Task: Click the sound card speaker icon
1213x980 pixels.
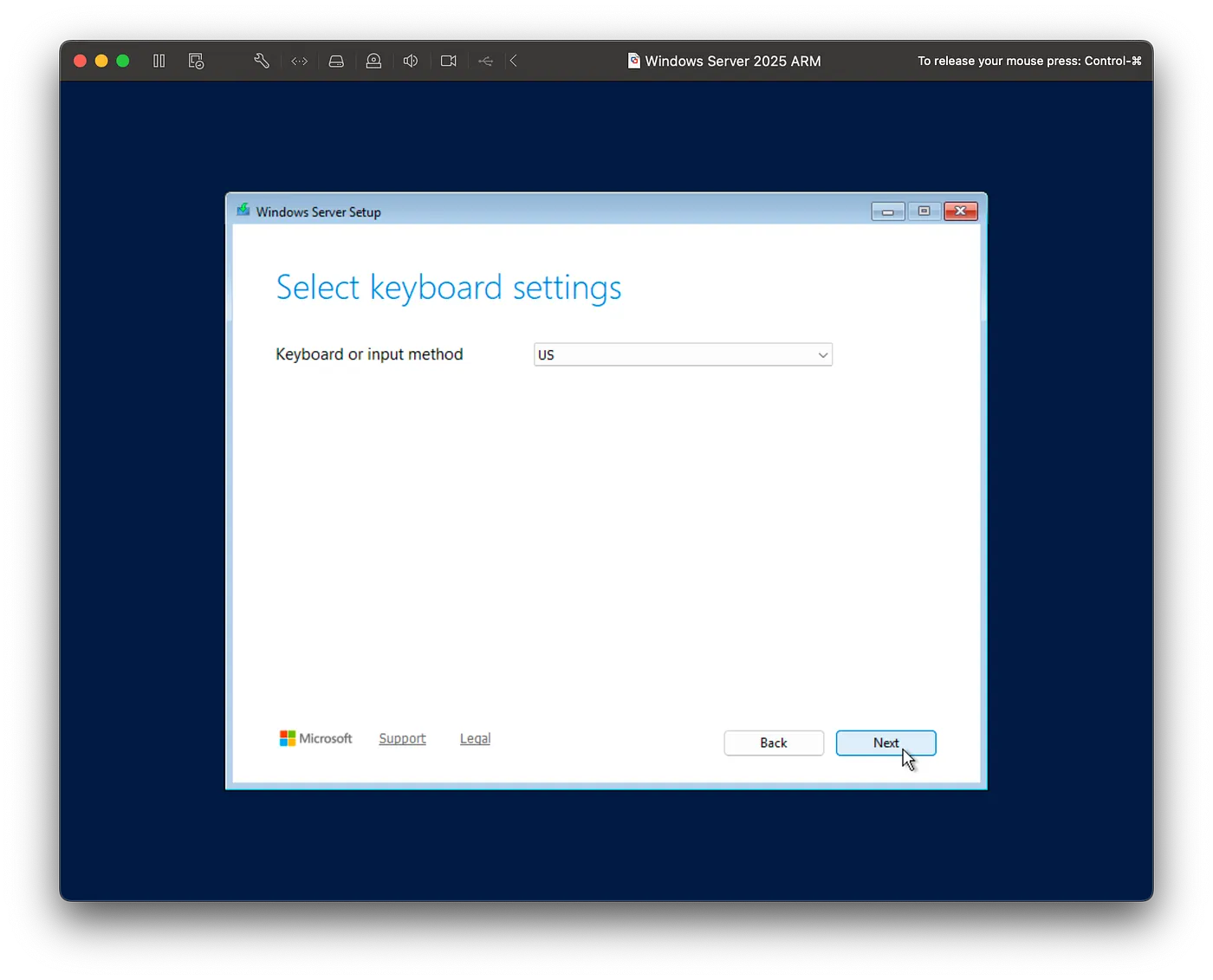Action: [x=411, y=61]
